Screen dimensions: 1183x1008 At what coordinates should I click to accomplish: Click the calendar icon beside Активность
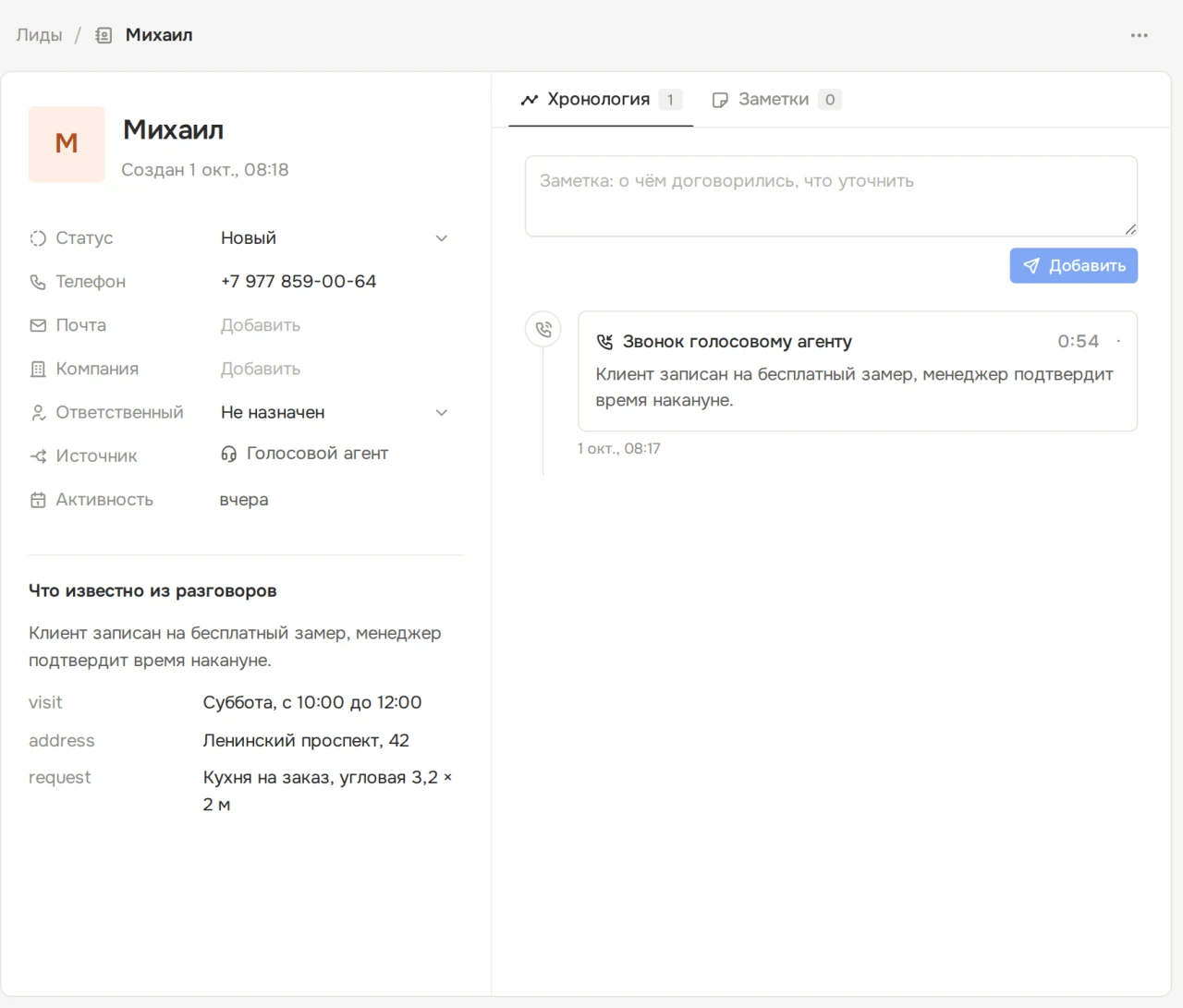[x=38, y=500]
